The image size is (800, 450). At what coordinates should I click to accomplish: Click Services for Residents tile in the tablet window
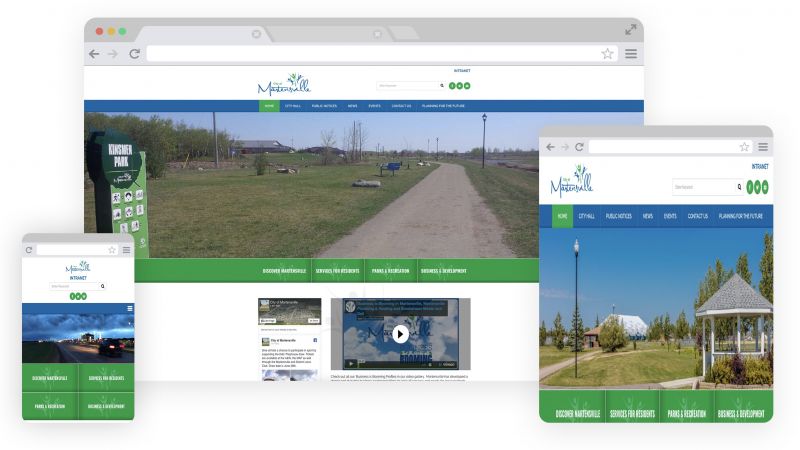click(x=632, y=407)
